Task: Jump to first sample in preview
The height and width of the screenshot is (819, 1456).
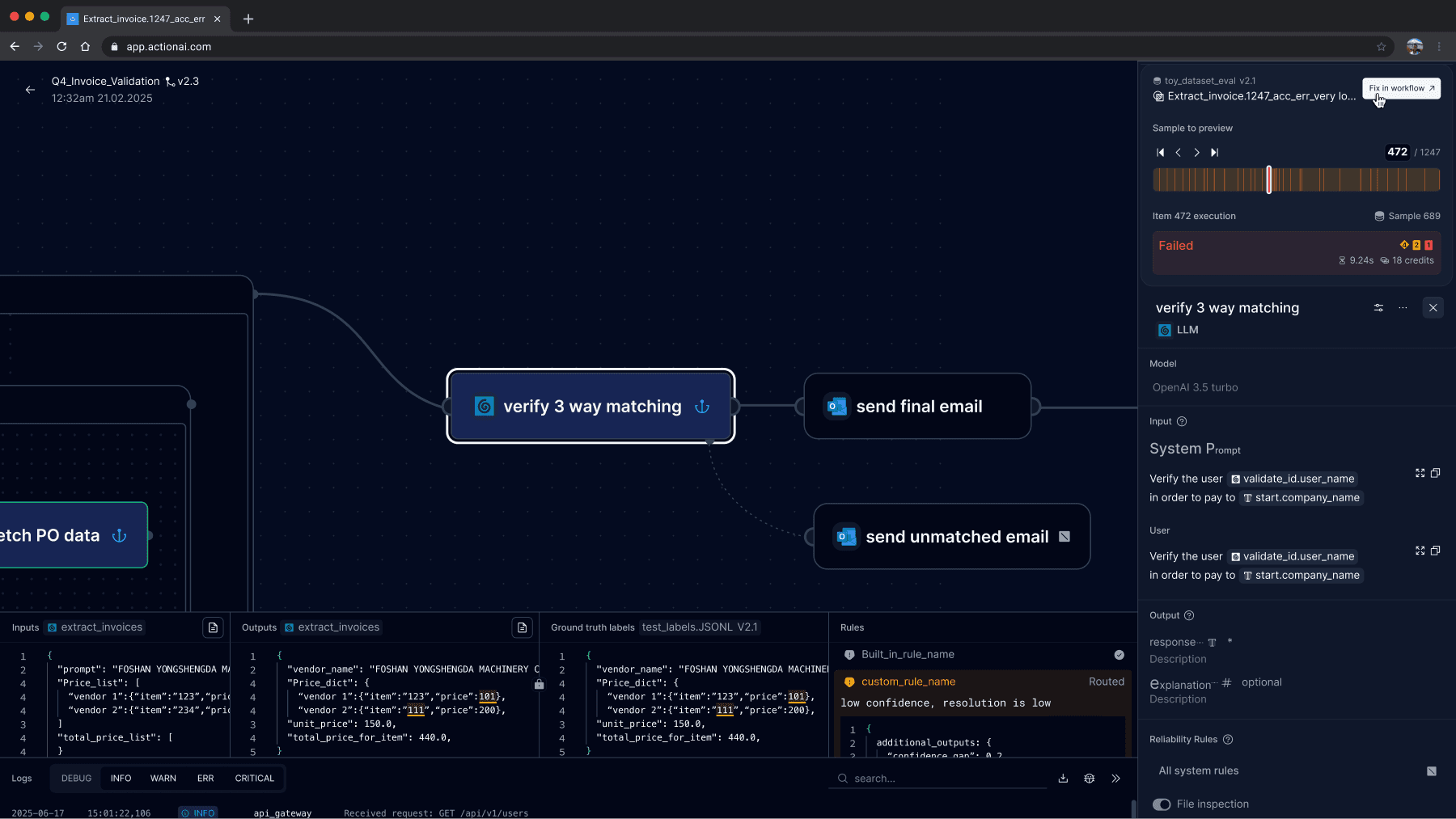Action: coord(1161,152)
